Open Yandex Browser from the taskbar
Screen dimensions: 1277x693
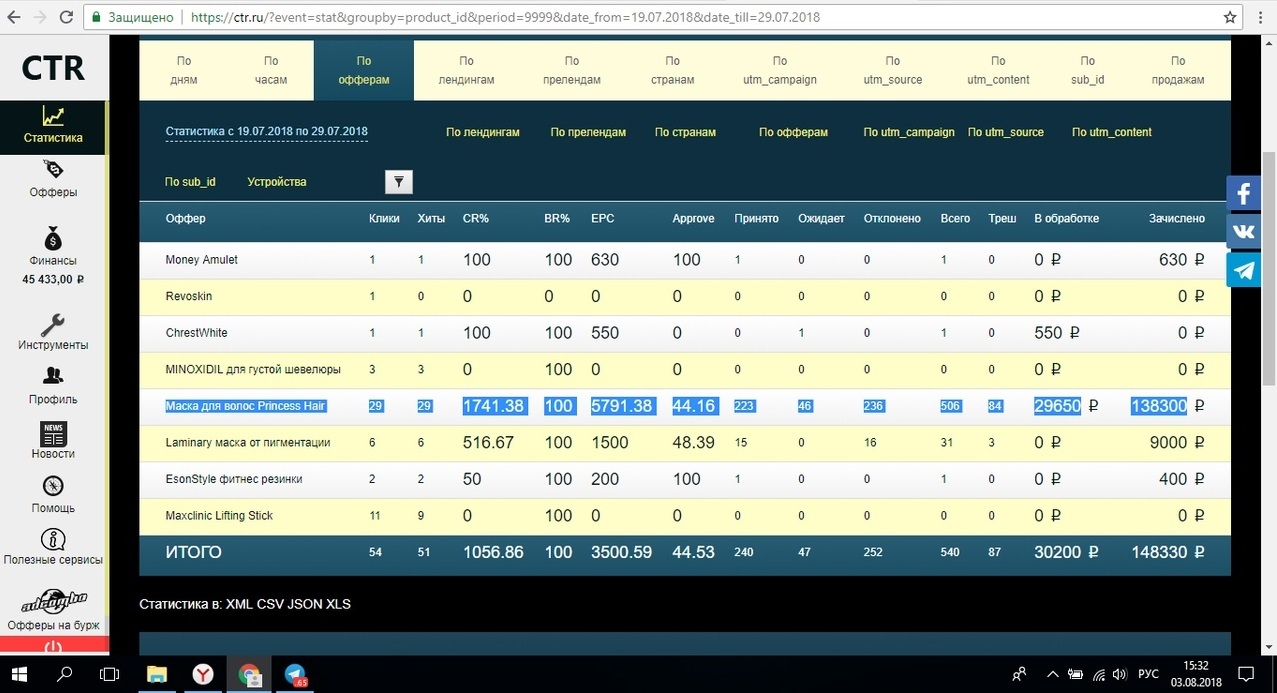[203, 674]
